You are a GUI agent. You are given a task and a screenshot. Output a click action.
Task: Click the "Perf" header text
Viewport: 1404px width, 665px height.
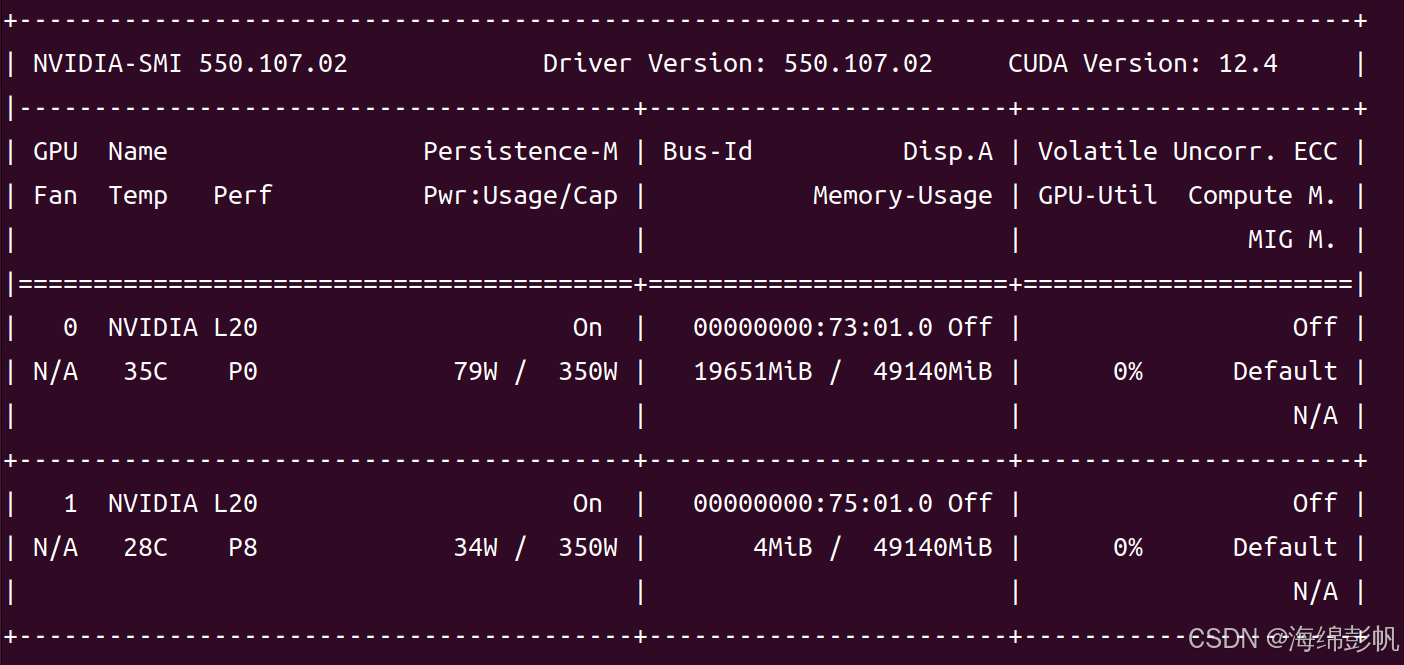coord(242,196)
